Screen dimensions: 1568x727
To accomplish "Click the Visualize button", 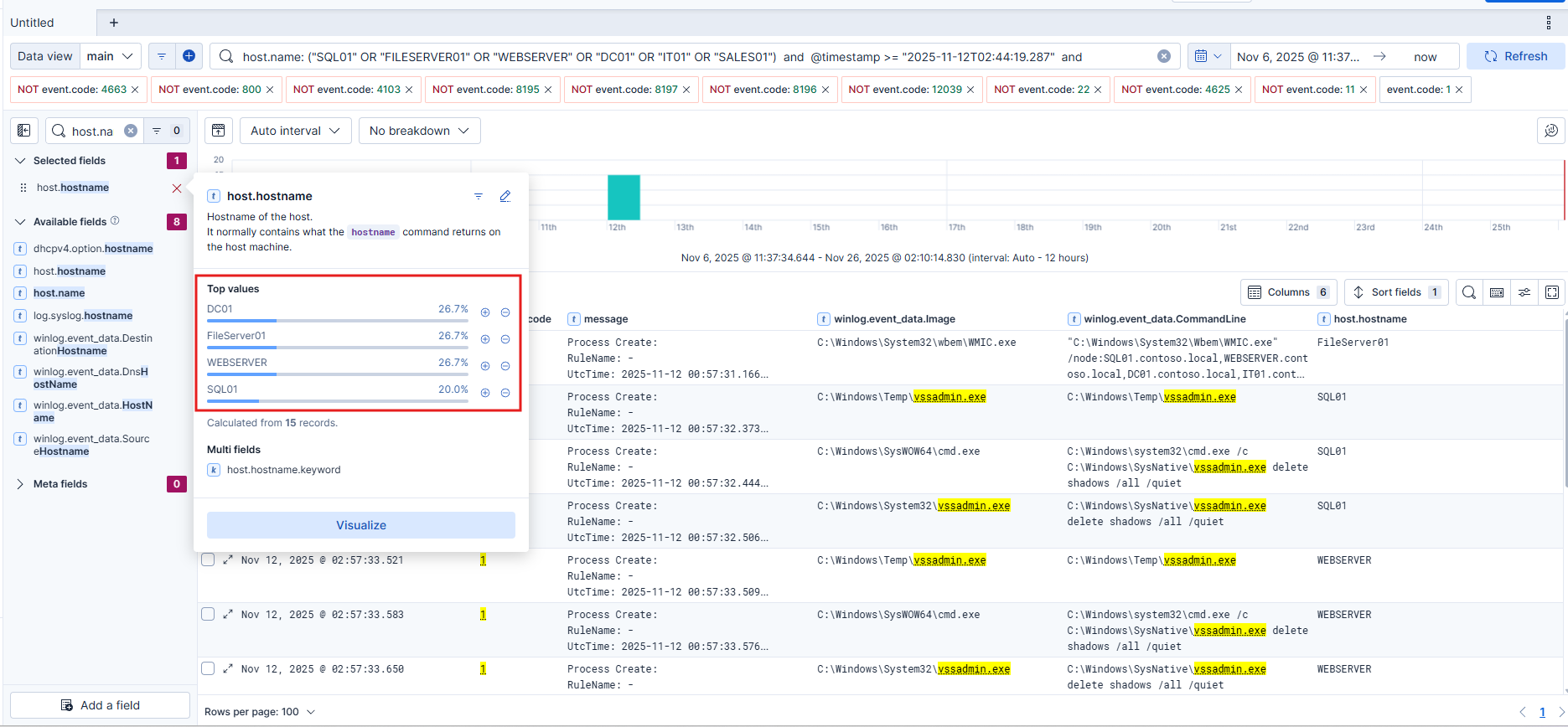I will [360, 525].
